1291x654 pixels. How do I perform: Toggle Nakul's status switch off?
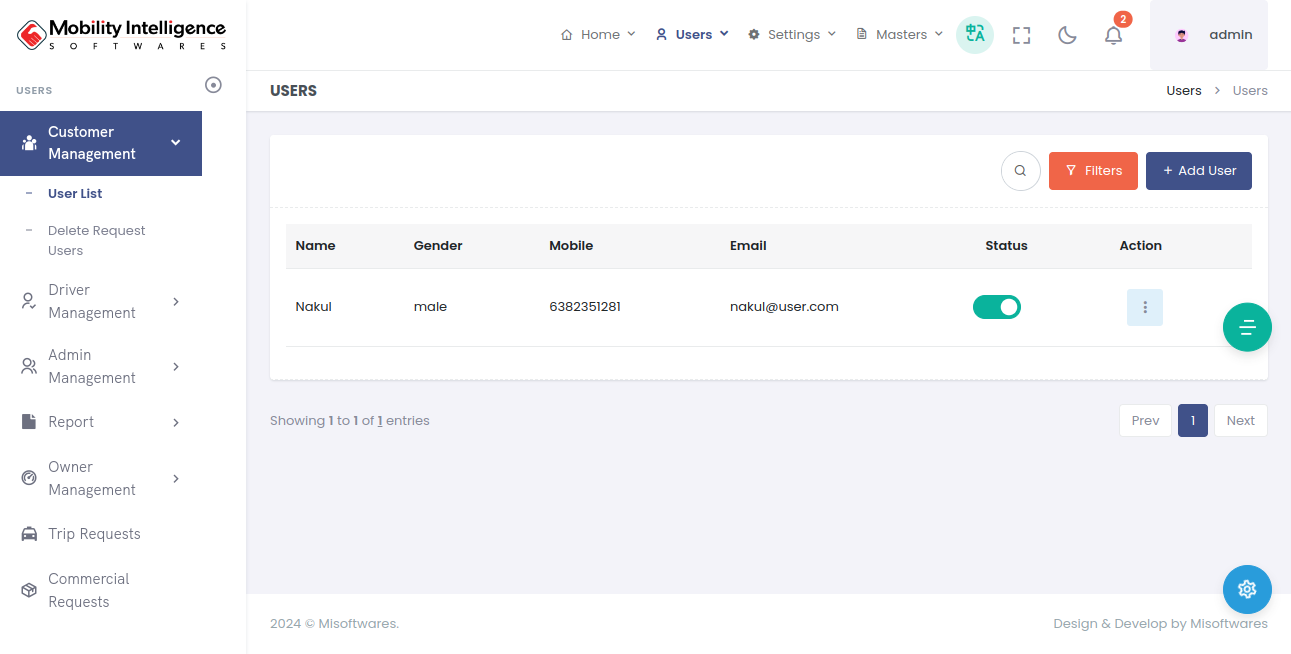(x=996, y=307)
